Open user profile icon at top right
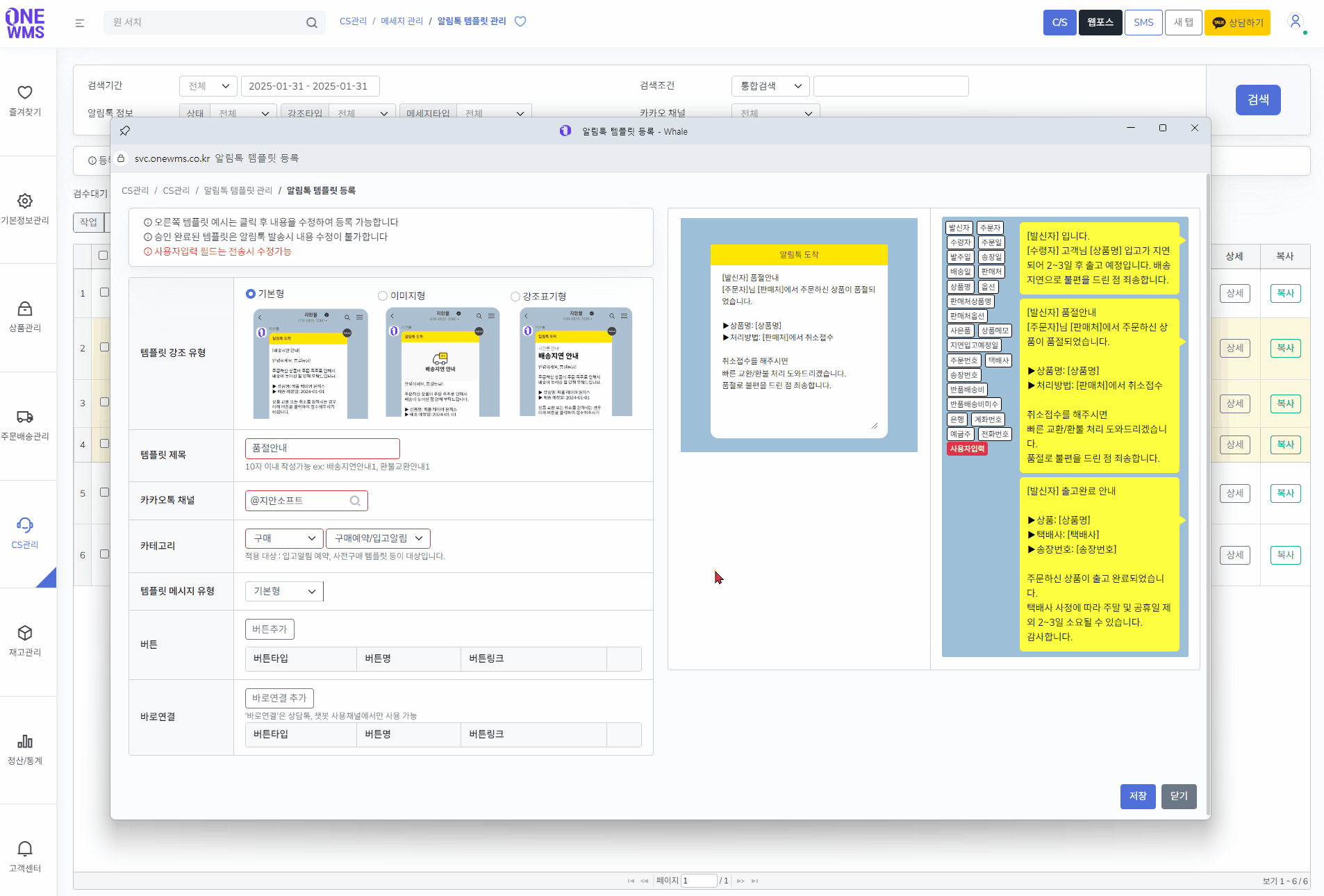The width and height of the screenshot is (1324, 896). tap(1296, 22)
